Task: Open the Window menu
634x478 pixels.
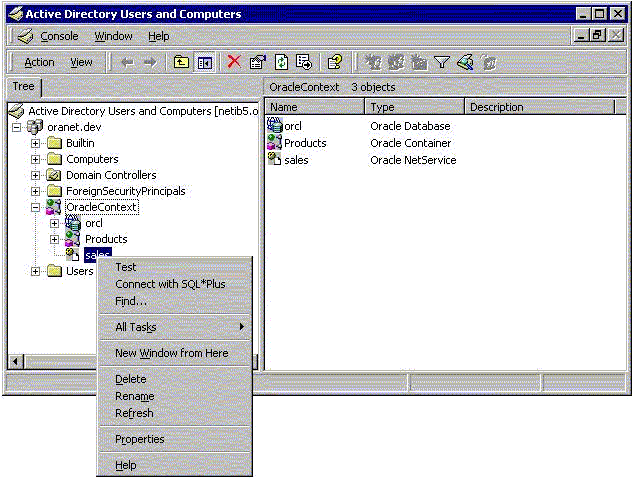Action: click(113, 36)
